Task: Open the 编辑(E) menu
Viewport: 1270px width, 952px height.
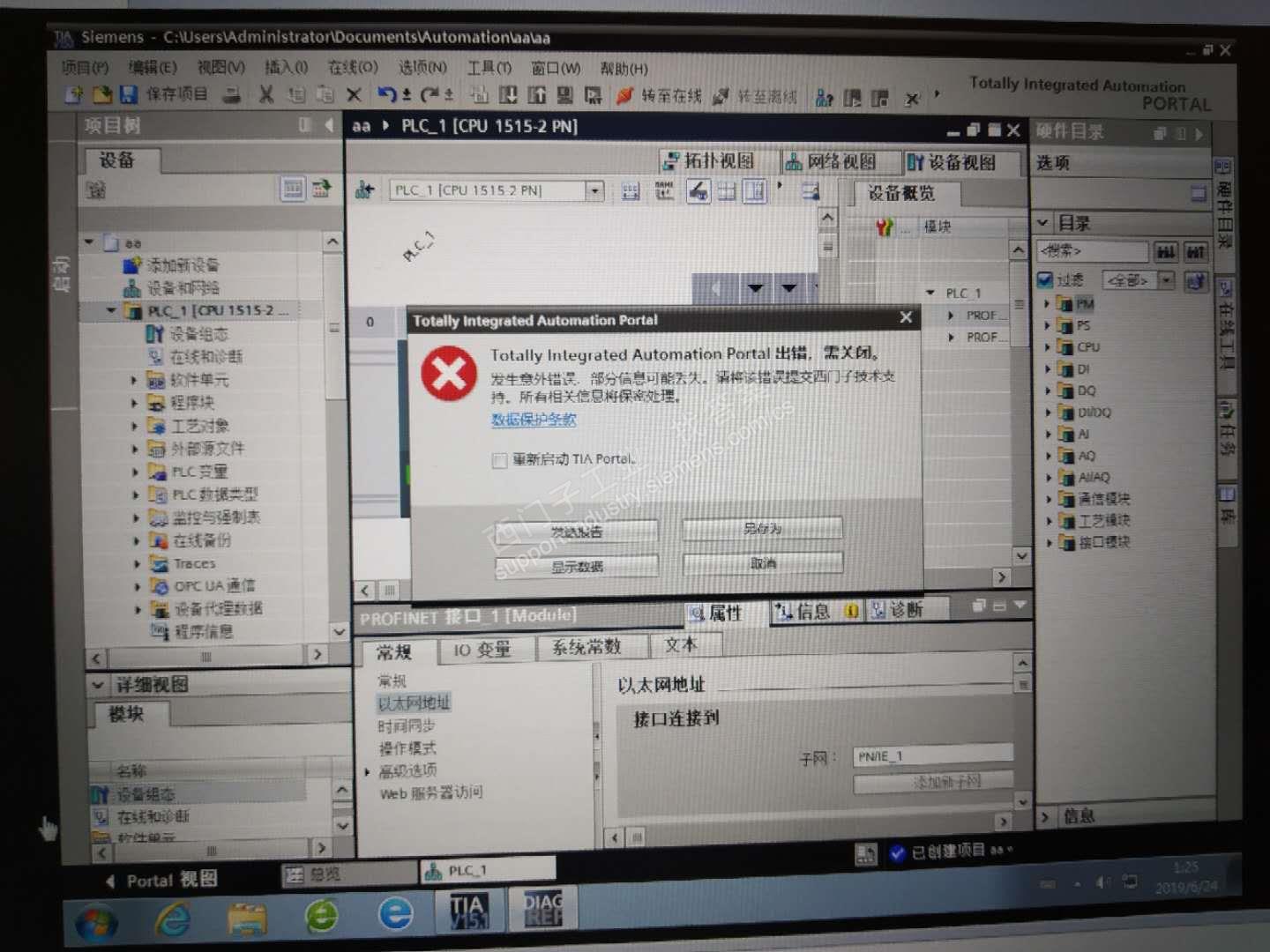Action: click(x=153, y=67)
